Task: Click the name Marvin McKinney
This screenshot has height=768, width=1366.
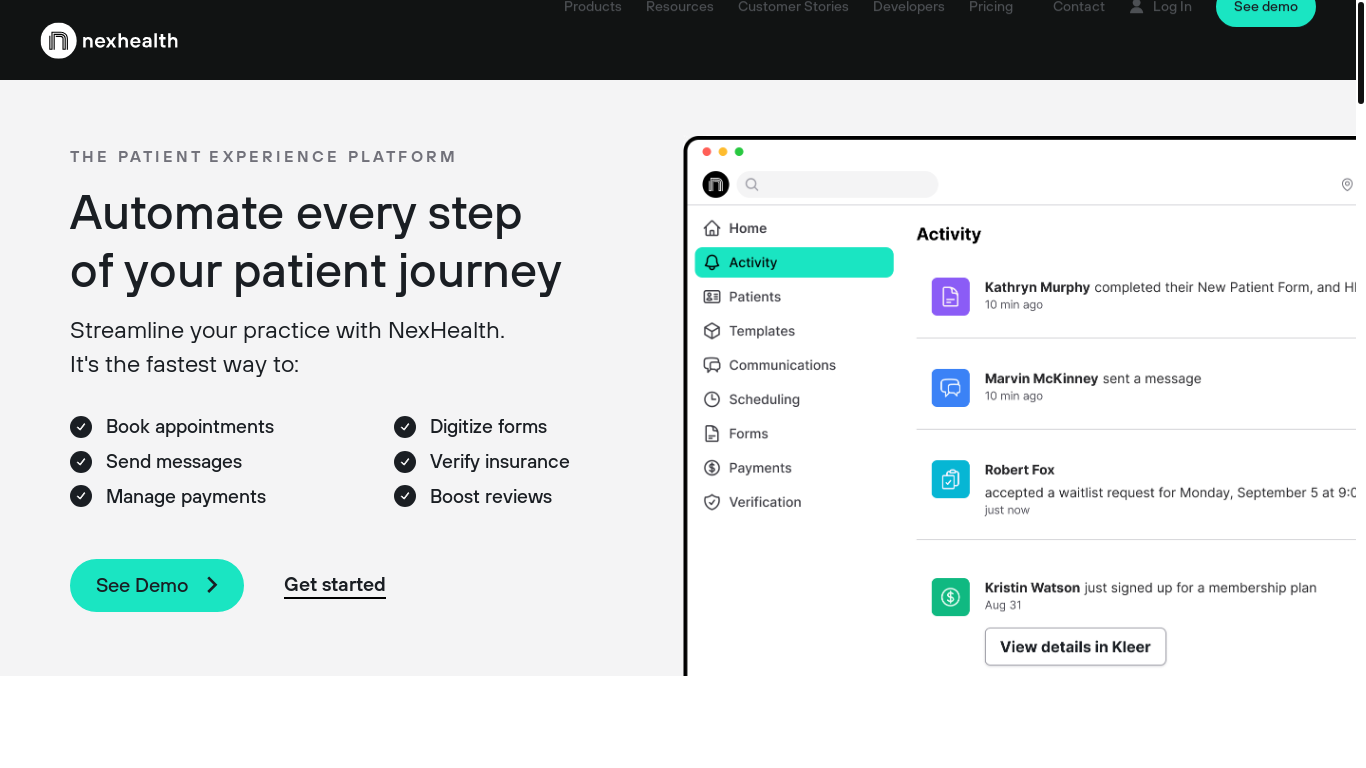Action: pyautogui.click(x=1041, y=379)
